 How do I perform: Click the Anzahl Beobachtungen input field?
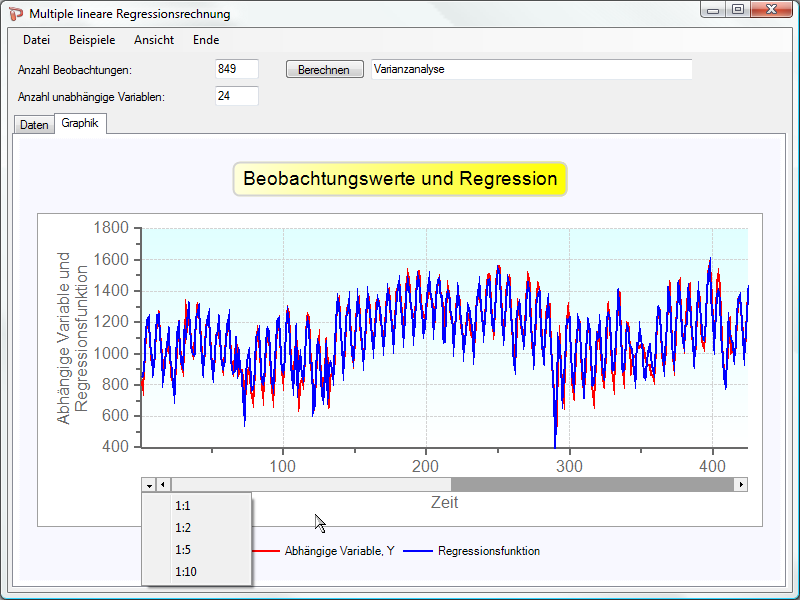236,69
